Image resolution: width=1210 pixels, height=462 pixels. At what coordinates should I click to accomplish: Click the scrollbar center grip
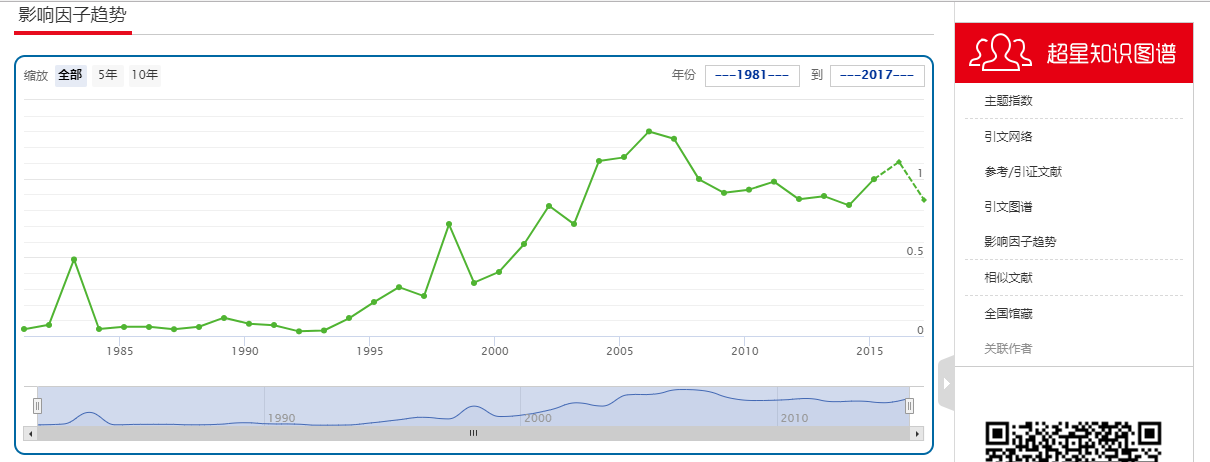[473, 434]
